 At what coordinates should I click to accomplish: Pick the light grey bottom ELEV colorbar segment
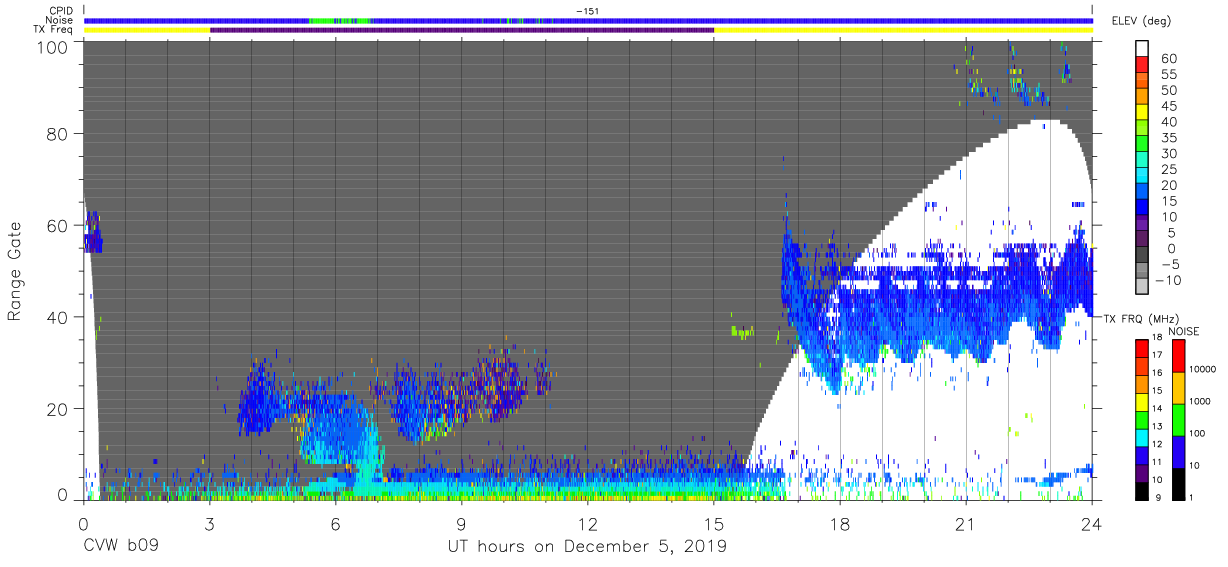click(x=1144, y=287)
